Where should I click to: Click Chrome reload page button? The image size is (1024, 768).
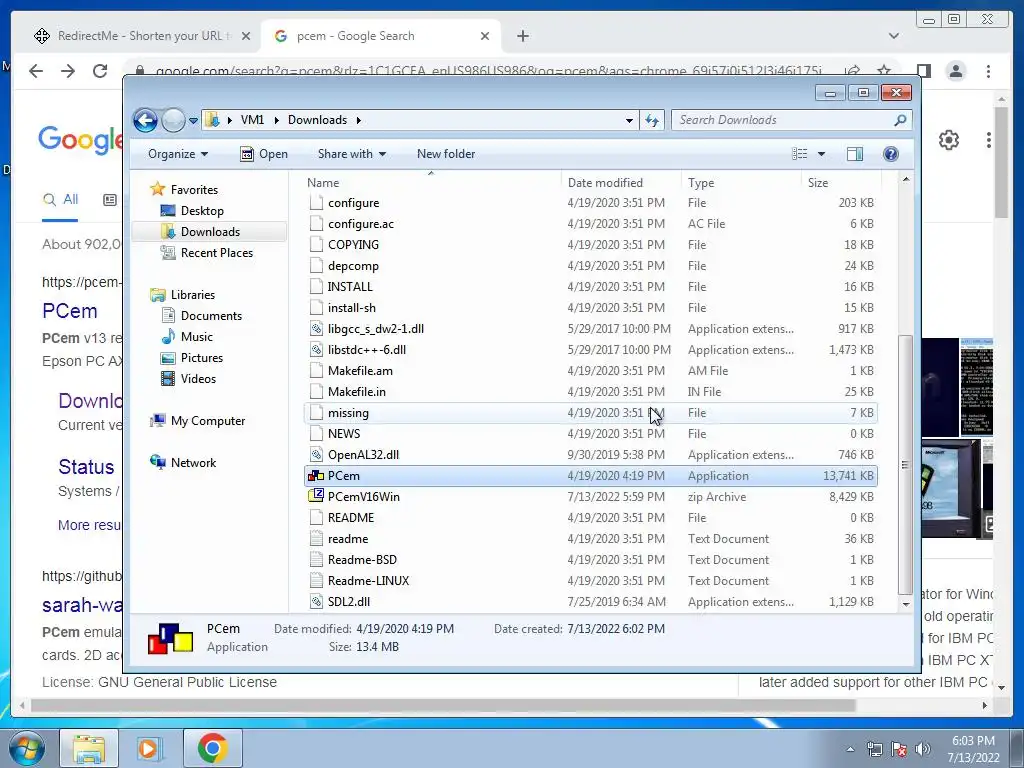coord(100,71)
